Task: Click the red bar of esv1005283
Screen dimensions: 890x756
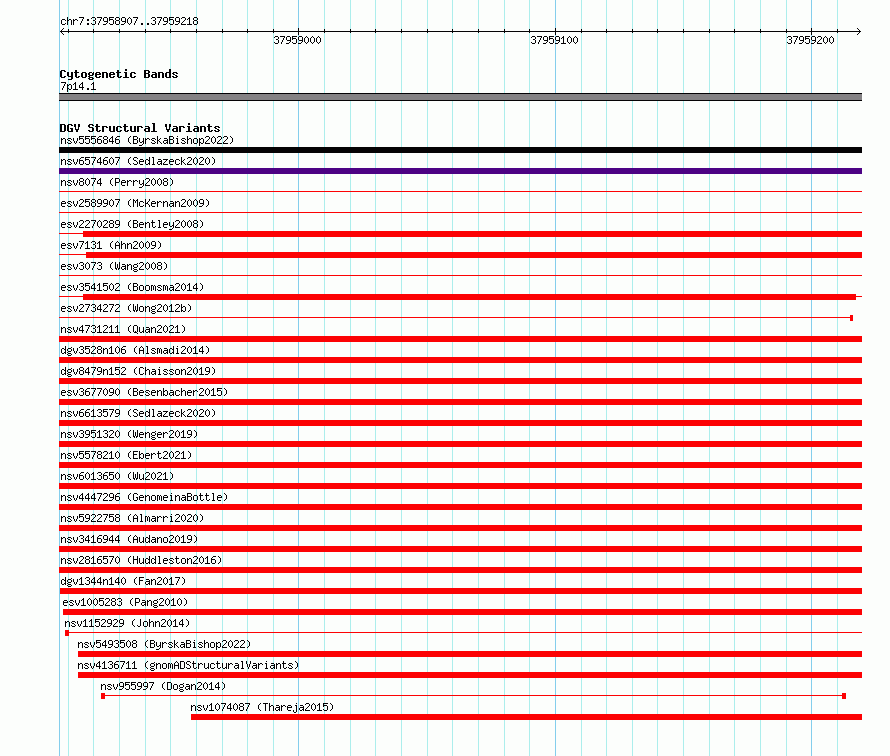Action: click(462, 612)
